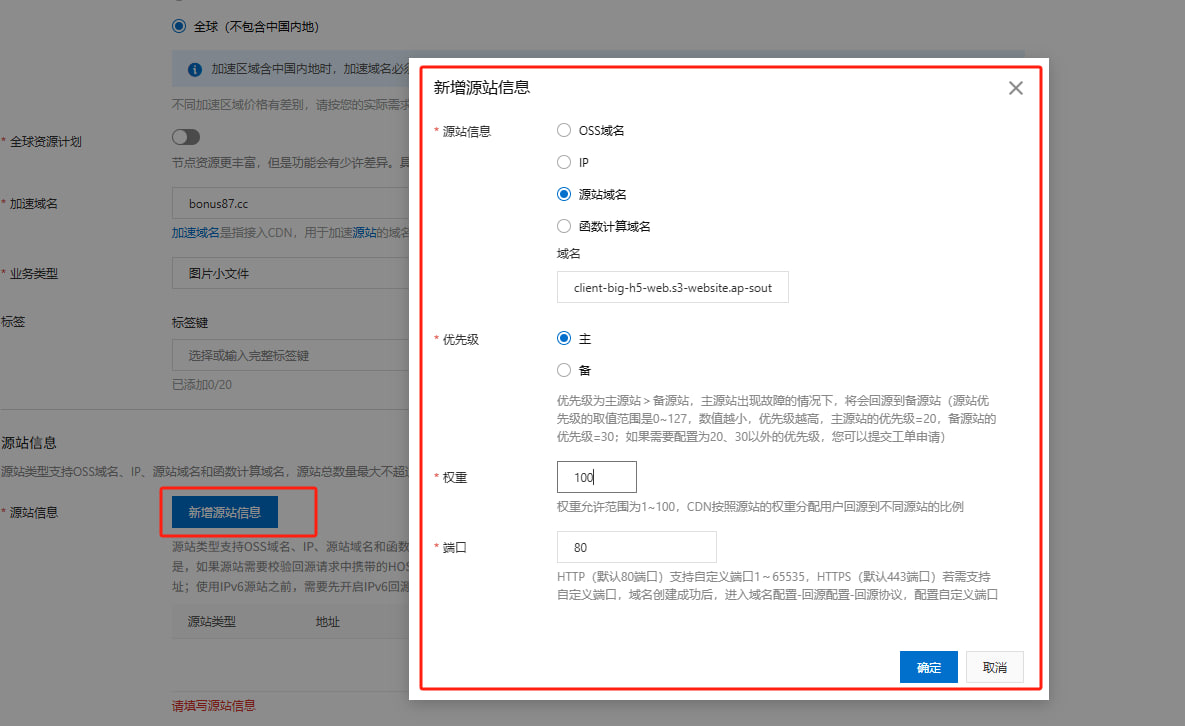
Task: Select the 全球 (不包含中国内地) region radio
Action: pyautogui.click(x=179, y=27)
